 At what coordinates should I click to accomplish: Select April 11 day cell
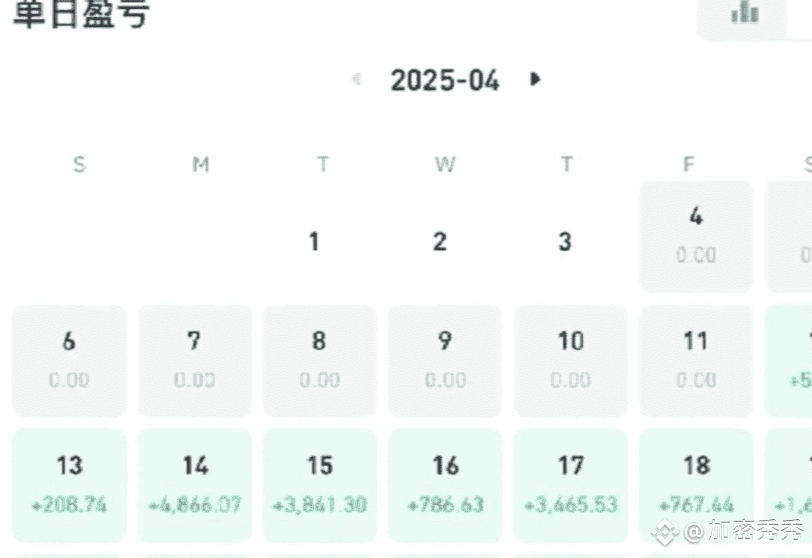[696, 361]
